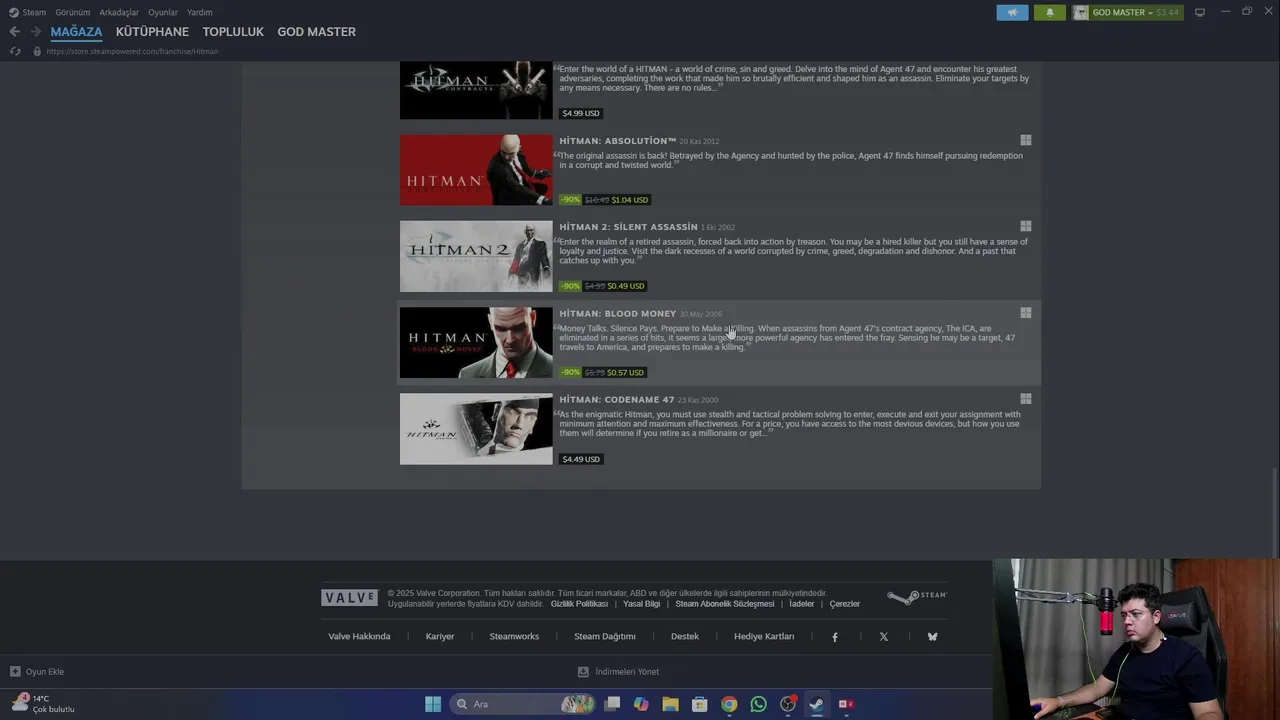
Task: Launch Copilot from the taskbar
Action: click(x=641, y=704)
